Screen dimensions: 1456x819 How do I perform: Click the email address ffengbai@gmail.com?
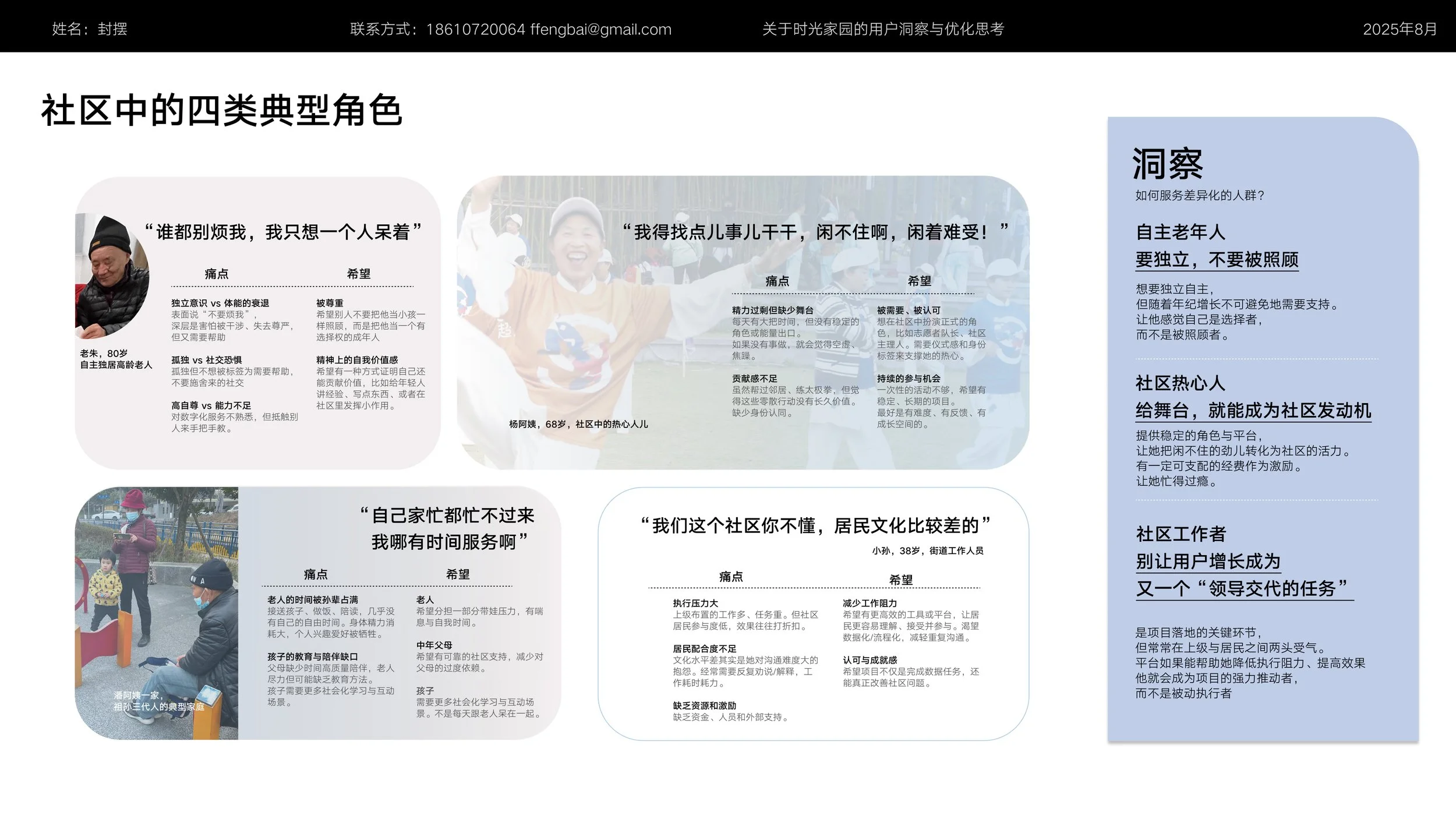[600, 29]
